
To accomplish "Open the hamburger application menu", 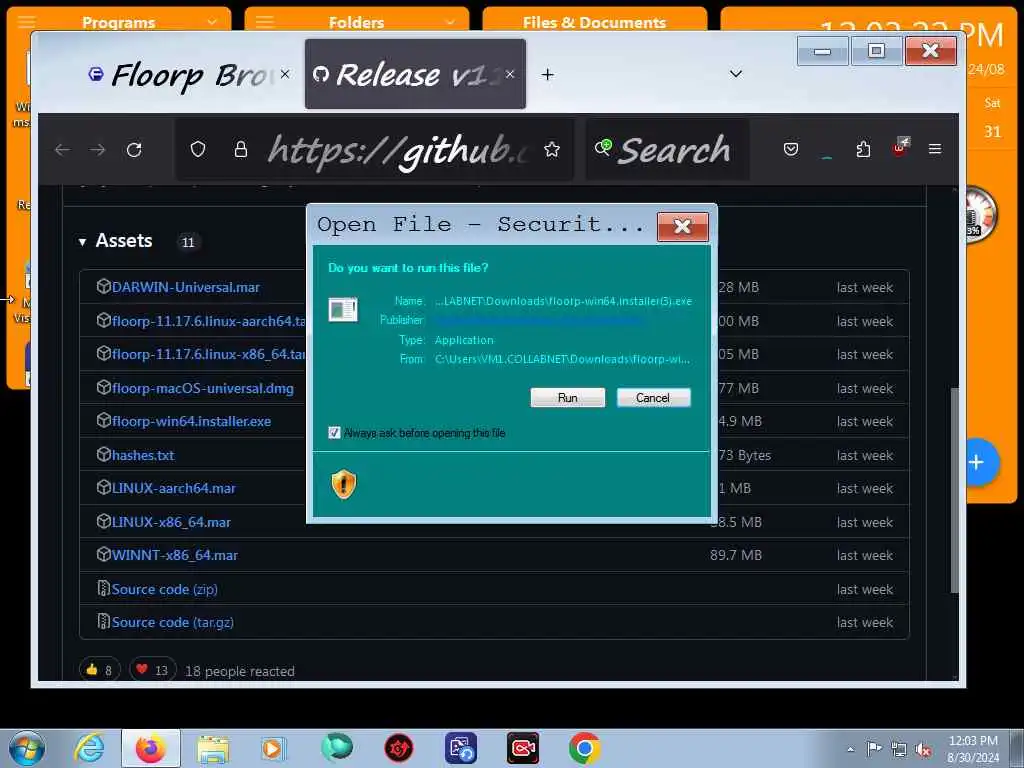I will (935, 150).
